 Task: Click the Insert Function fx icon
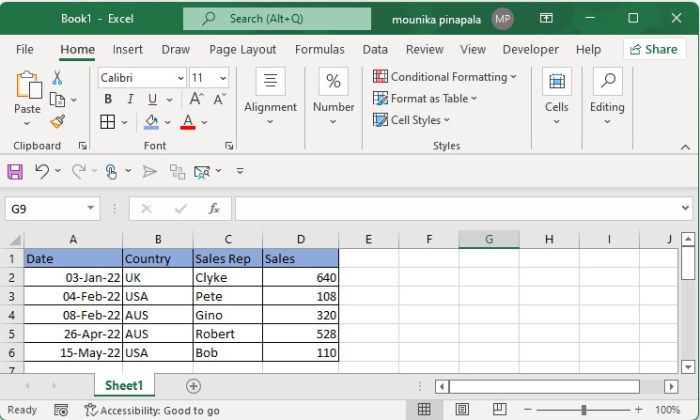[x=213, y=208]
